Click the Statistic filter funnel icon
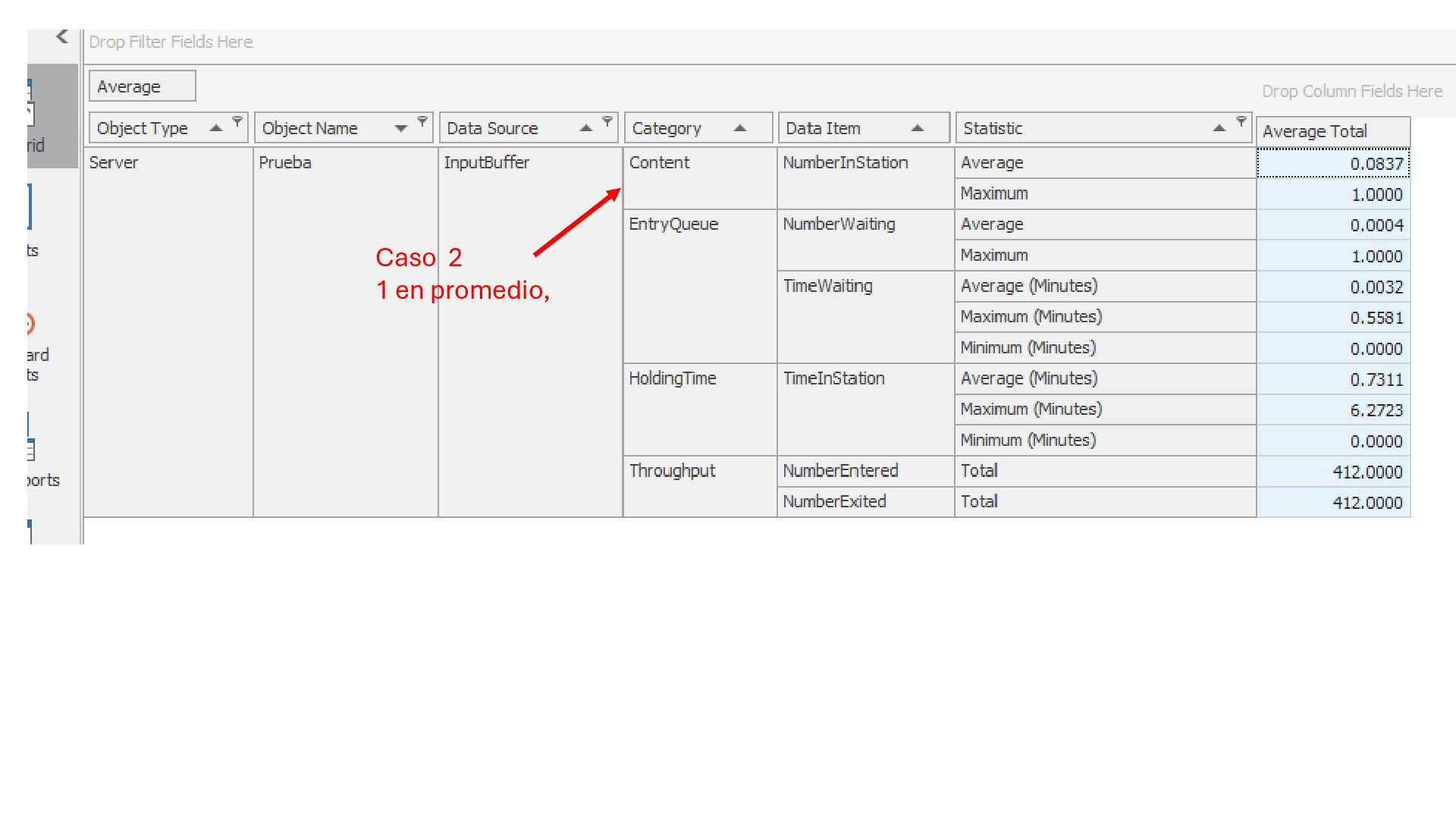 [1241, 121]
